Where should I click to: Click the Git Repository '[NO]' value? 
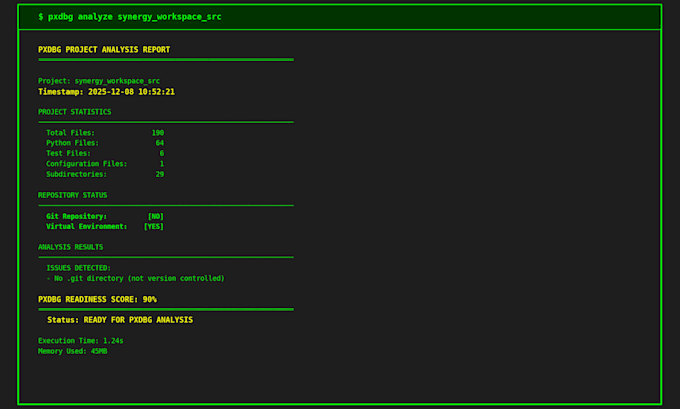tap(156, 216)
